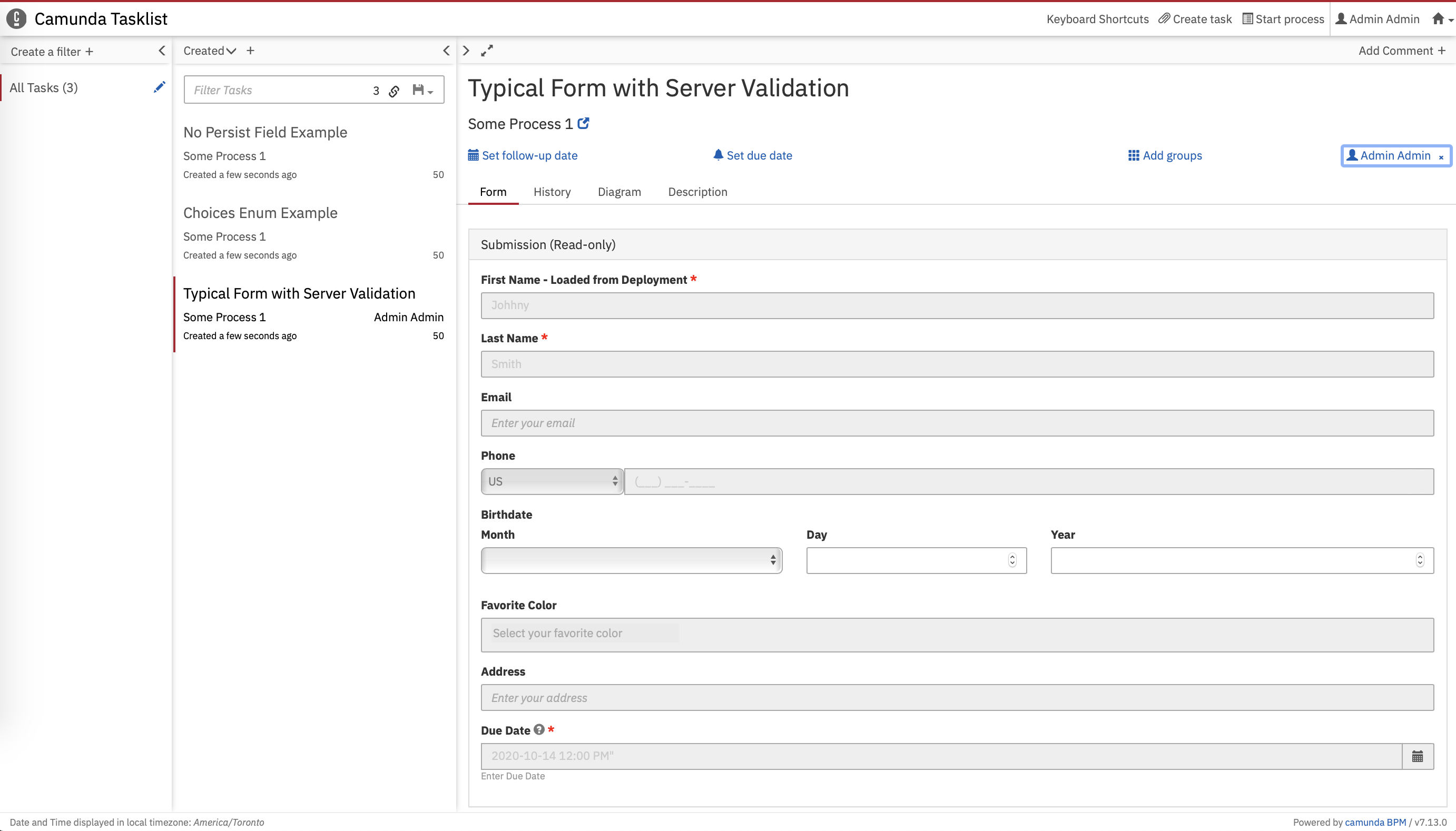Click the edit pencil for All Tasks filter

[x=159, y=87]
